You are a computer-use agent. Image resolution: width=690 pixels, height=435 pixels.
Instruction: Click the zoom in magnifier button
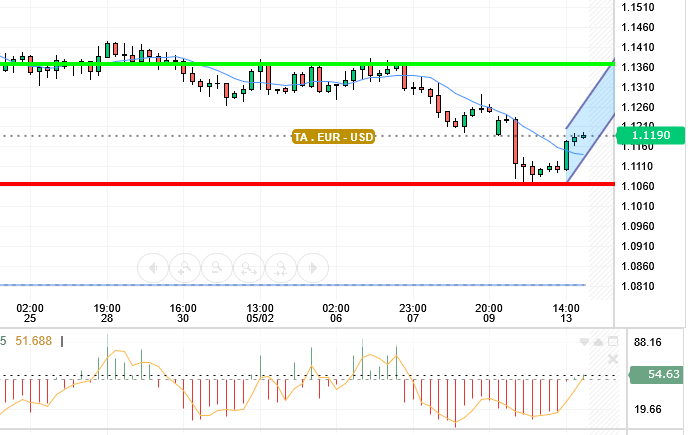pyautogui.click(x=185, y=268)
